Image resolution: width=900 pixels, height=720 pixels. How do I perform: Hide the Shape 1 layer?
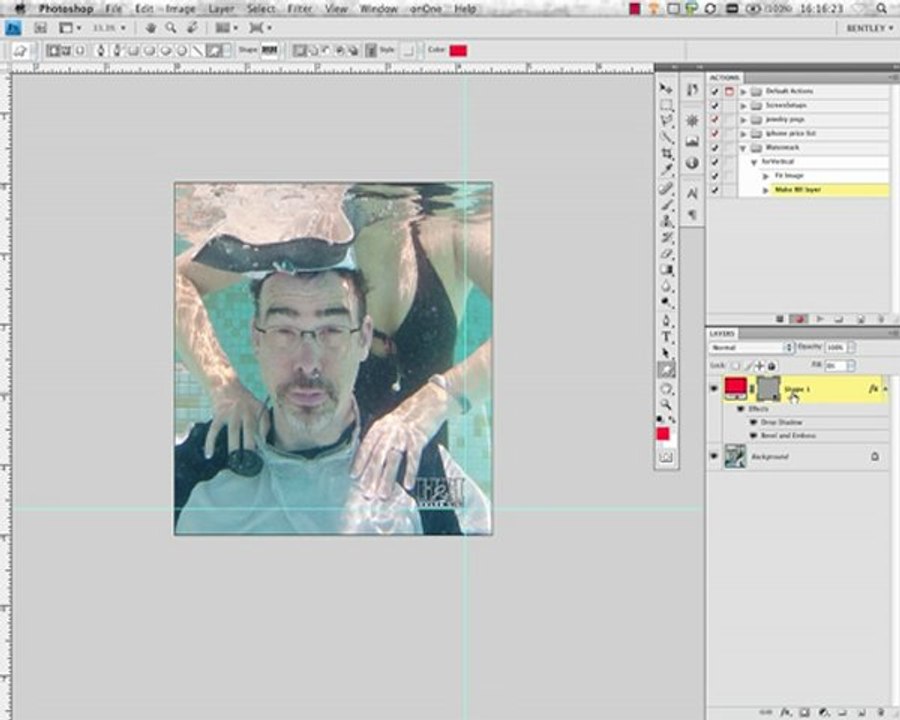[x=714, y=389]
